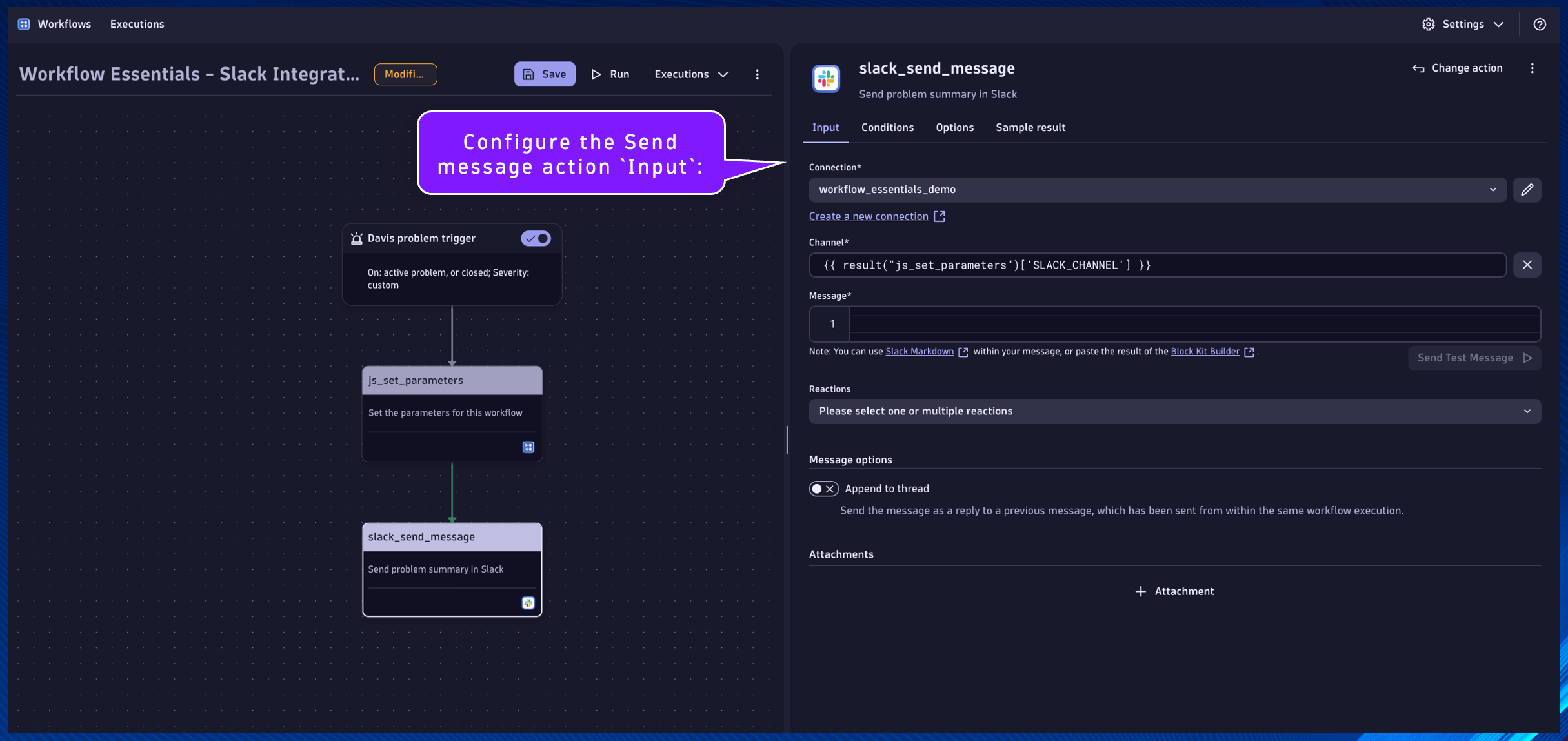Edit connection with the pencil icon
Screen dimensions: 1568x741
[1527, 190]
